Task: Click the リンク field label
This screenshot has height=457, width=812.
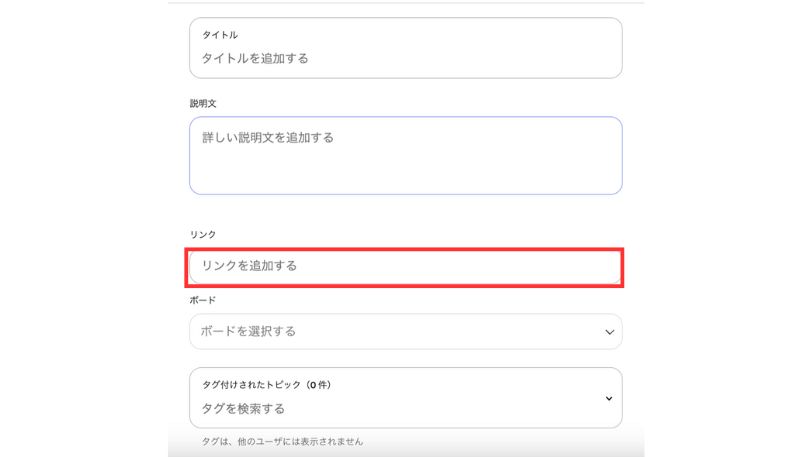Action: click(x=203, y=234)
